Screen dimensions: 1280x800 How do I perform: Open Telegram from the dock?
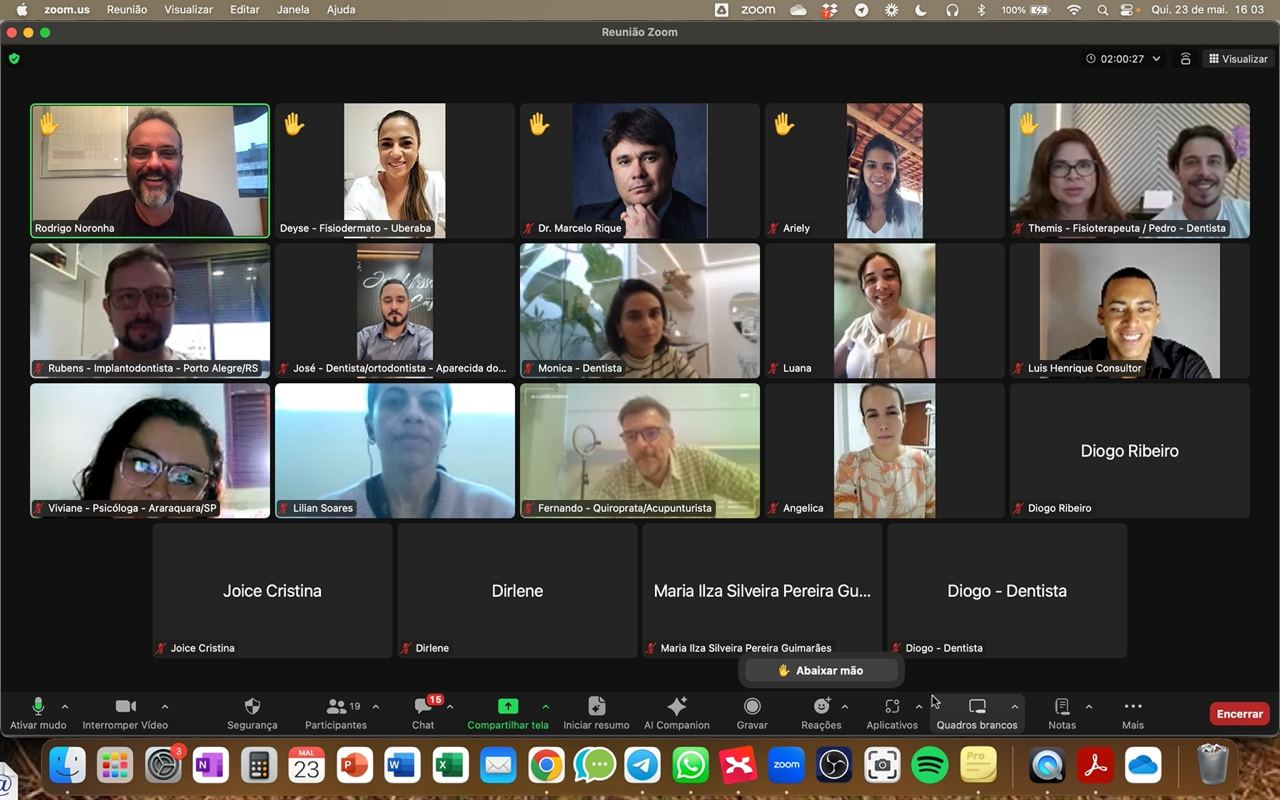pyautogui.click(x=643, y=766)
